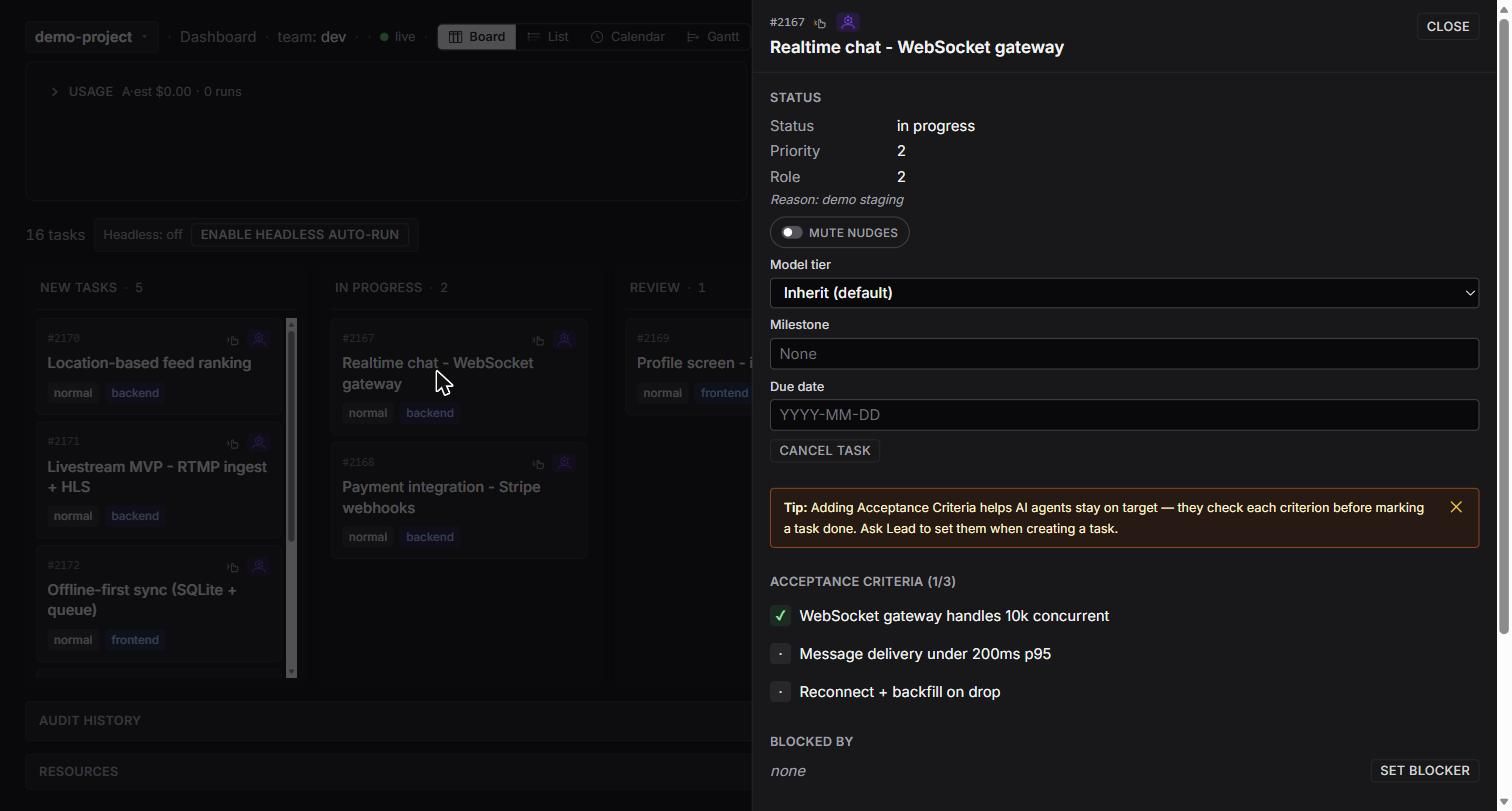This screenshot has width=1512, height=811.
Task: Click copy icon on Location-based feed ranking card
Action: pyautogui.click(x=232, y=340)
